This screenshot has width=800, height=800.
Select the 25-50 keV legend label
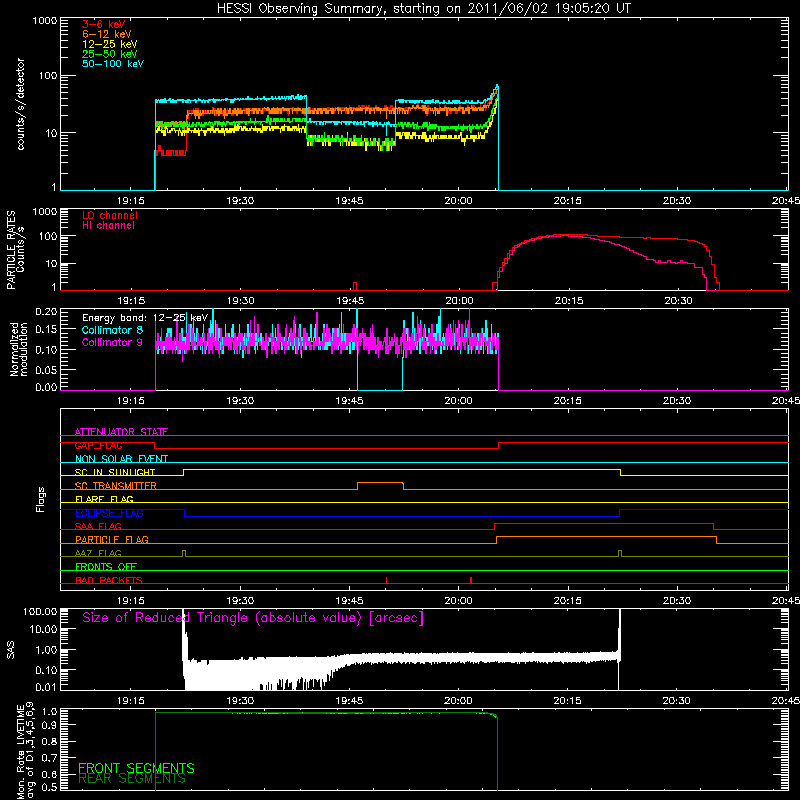click(110, 54)
